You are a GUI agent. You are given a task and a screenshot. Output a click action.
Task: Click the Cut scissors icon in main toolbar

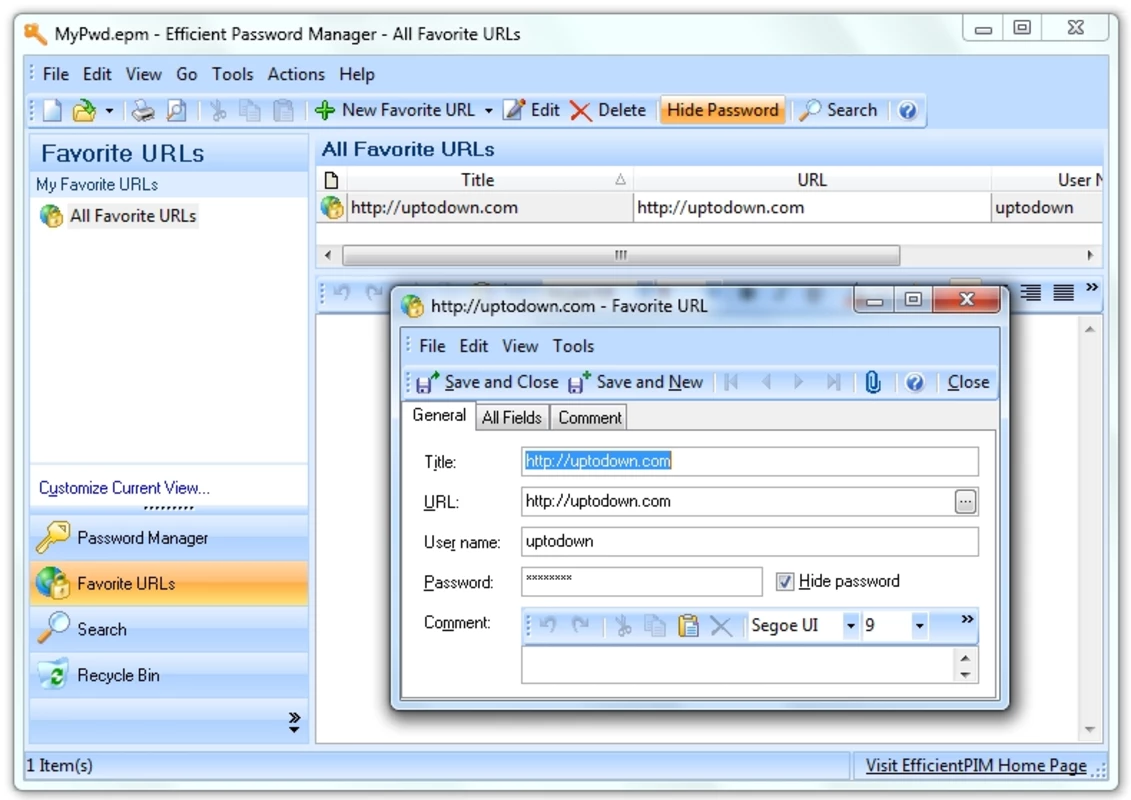click(x=218, y=110)
